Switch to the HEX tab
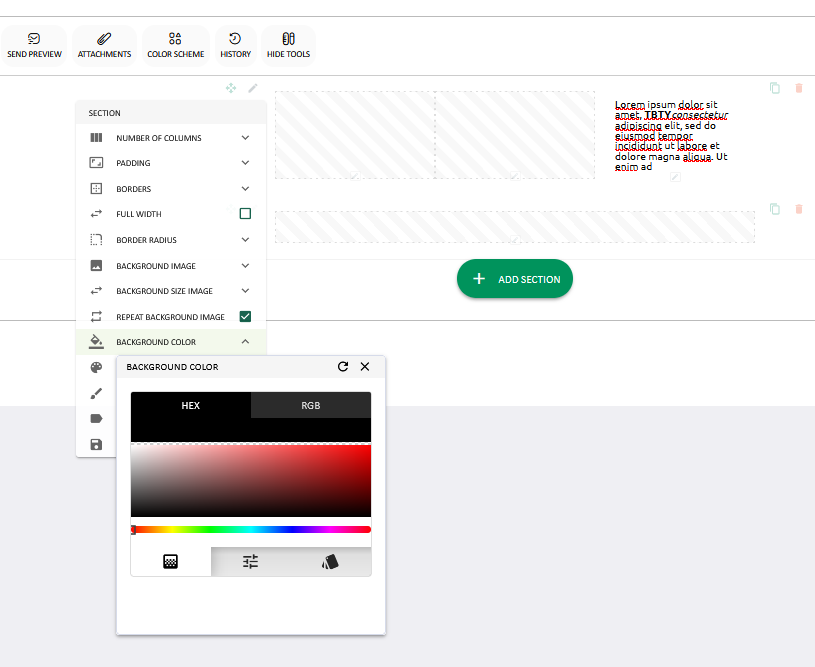 pyautogui.click(x=191, y=406)
